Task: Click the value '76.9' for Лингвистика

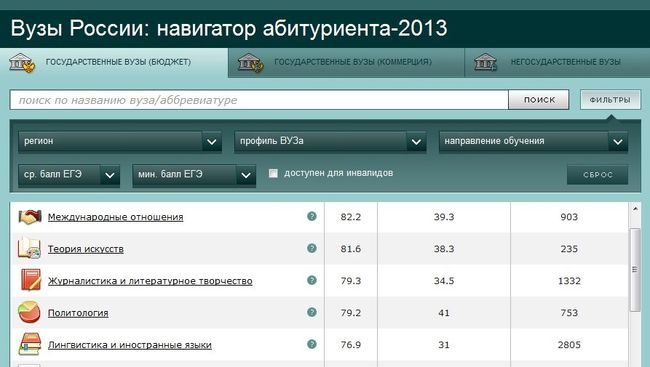Action: pyautogui.click(x=351, y=345)
